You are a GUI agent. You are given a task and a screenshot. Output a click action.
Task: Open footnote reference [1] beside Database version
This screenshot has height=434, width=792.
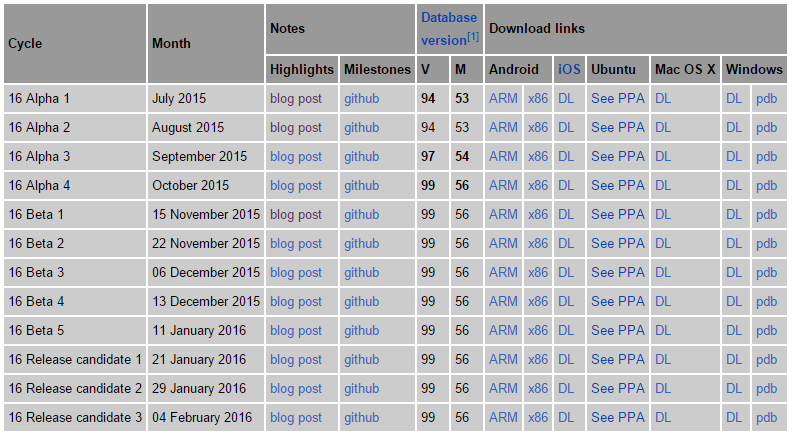[x=473, y=38]
